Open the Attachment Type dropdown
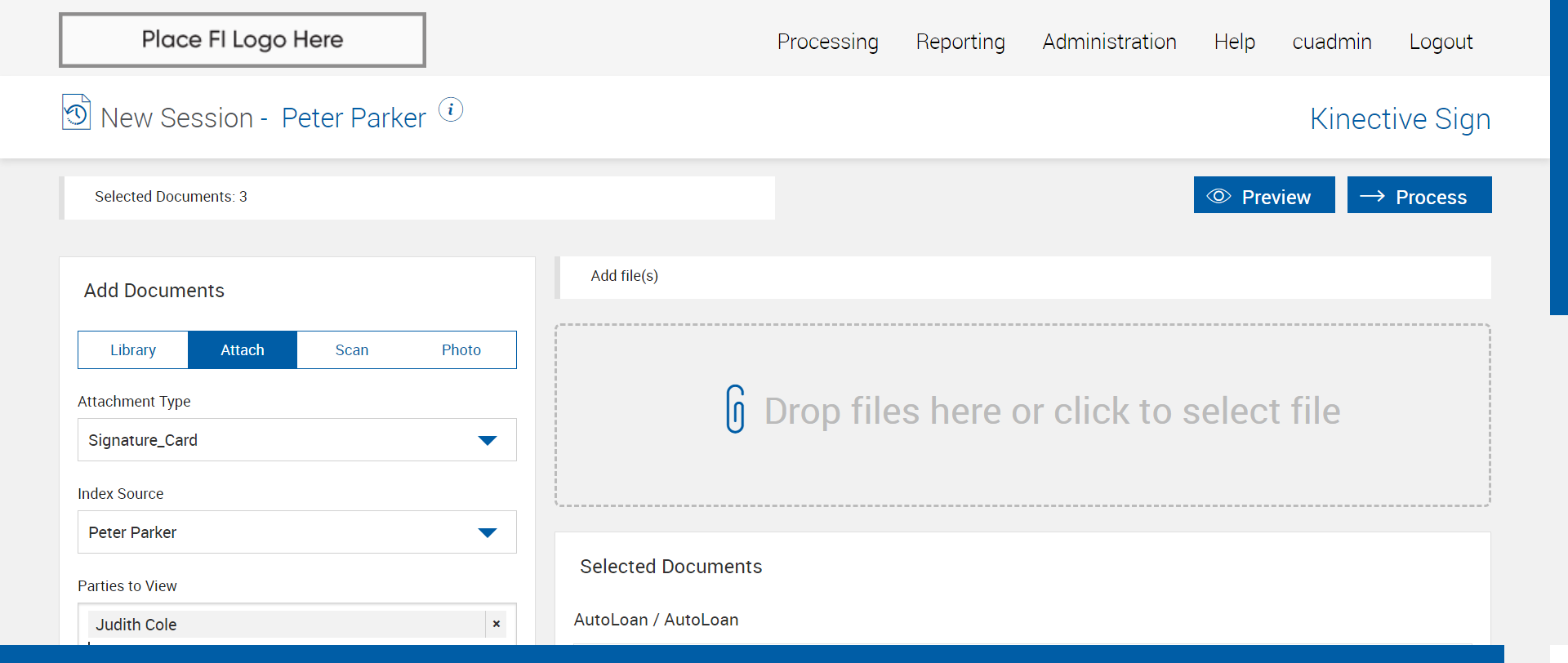The image size is (1568, 663). 296,440
